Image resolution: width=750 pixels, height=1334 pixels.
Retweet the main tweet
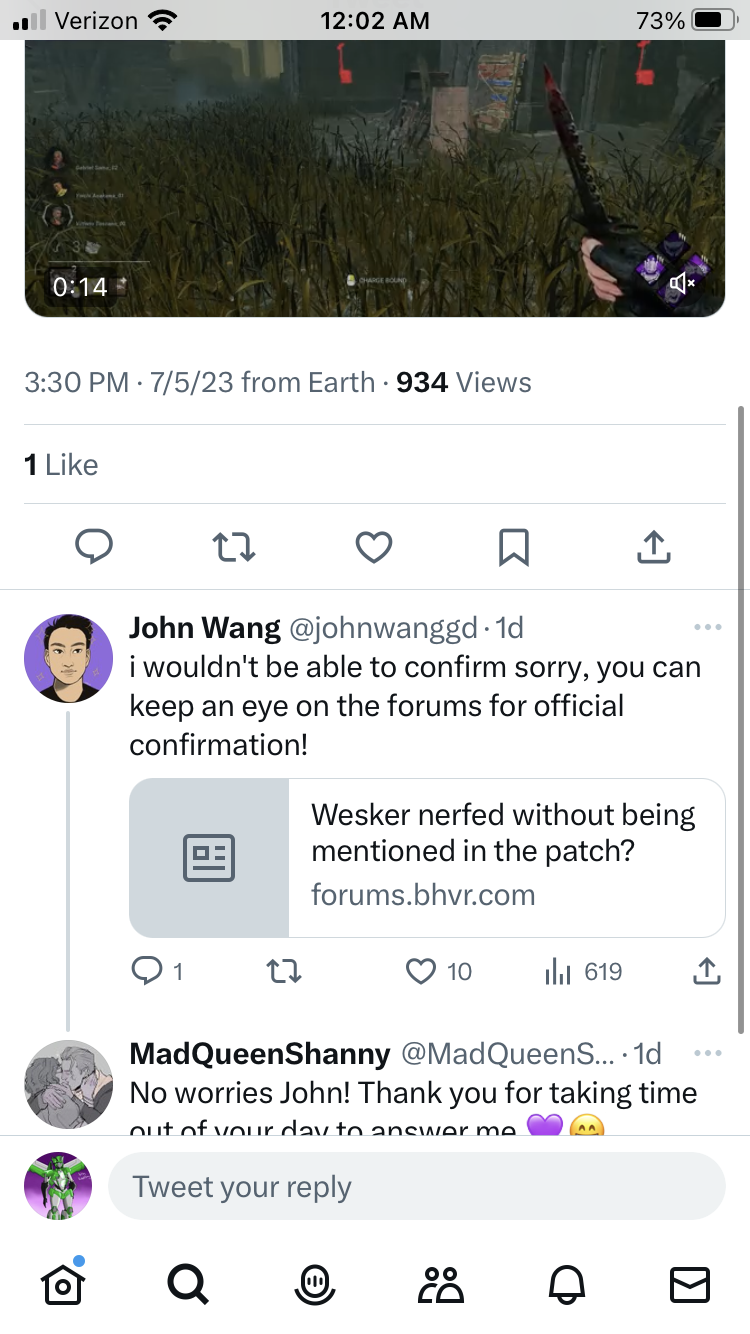pos(234,546)
